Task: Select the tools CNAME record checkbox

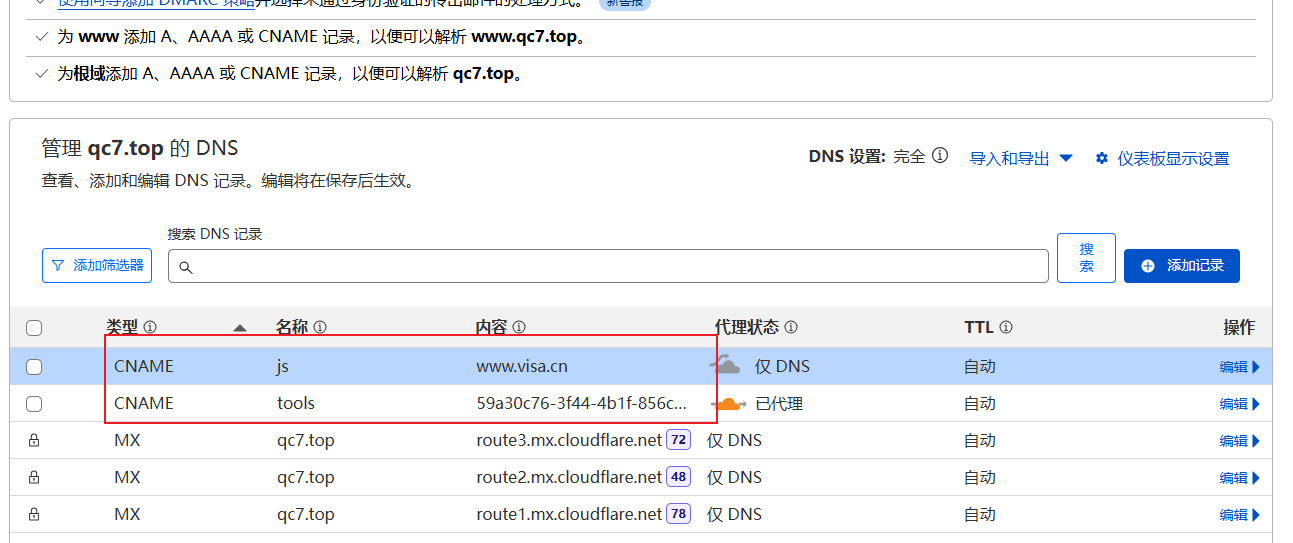Action: pyautogui.click(x=34, y=404)
